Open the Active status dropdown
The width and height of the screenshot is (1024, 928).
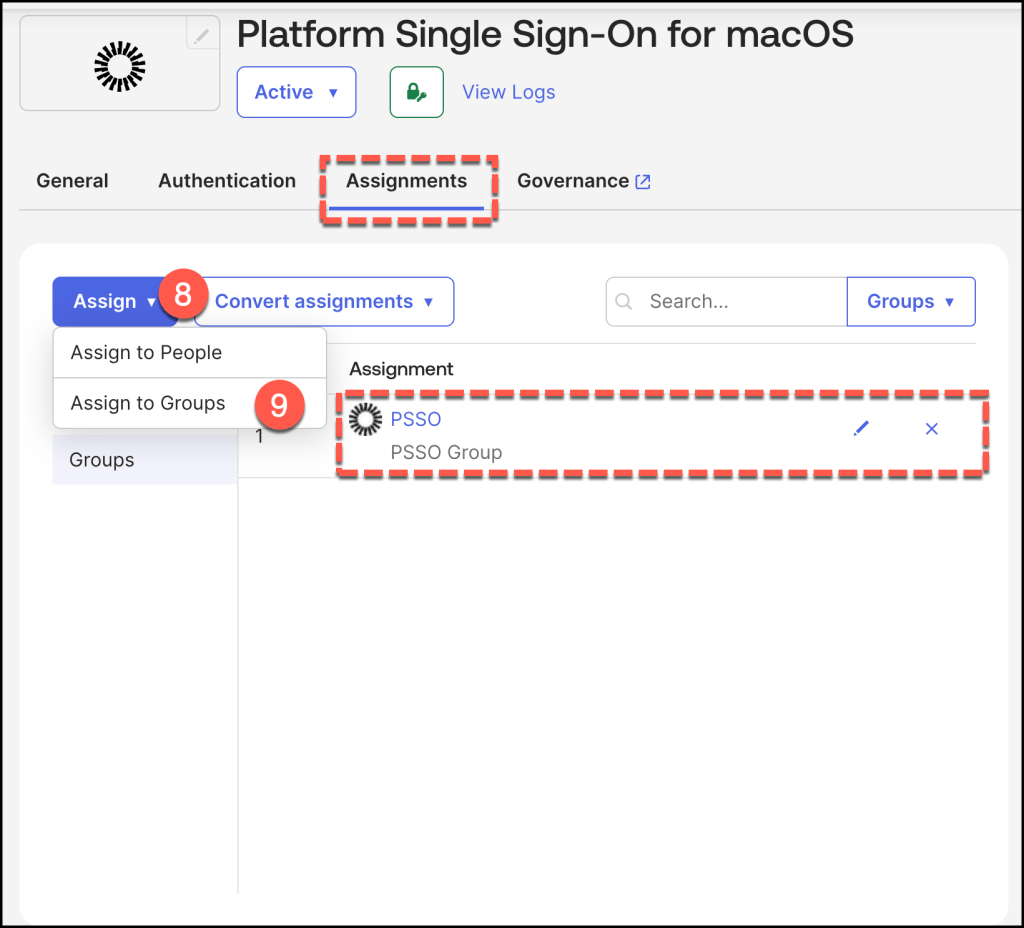[296, 92]
